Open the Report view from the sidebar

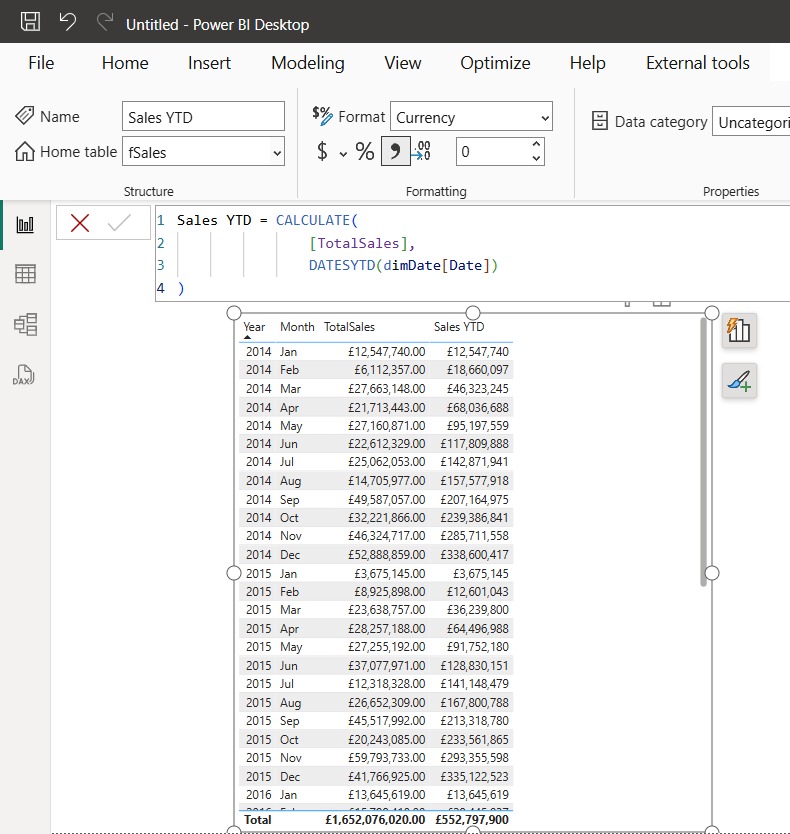[x=25, y=225]
